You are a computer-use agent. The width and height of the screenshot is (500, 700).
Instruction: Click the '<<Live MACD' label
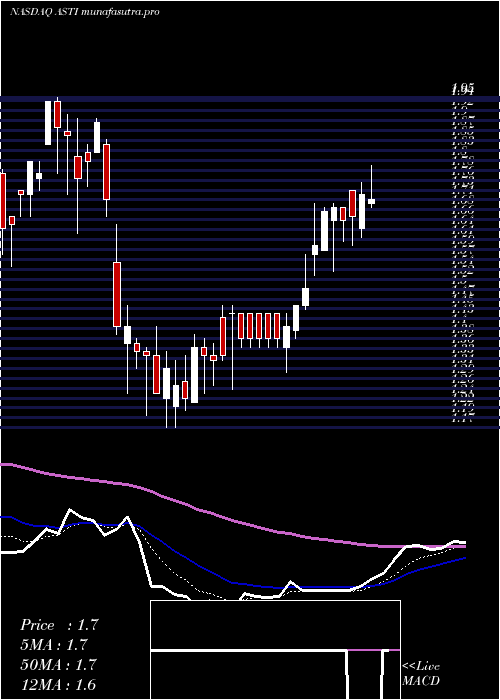(x=421, y=674)
